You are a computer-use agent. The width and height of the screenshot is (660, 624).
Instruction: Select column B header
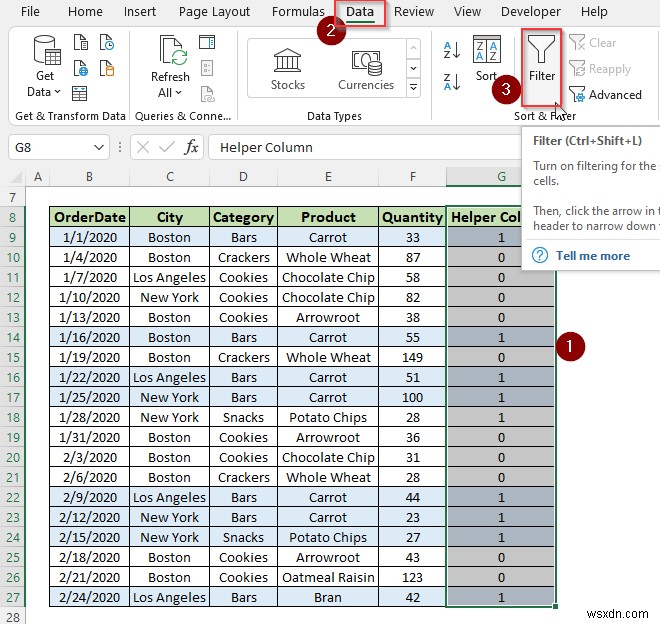pos(89,177)
